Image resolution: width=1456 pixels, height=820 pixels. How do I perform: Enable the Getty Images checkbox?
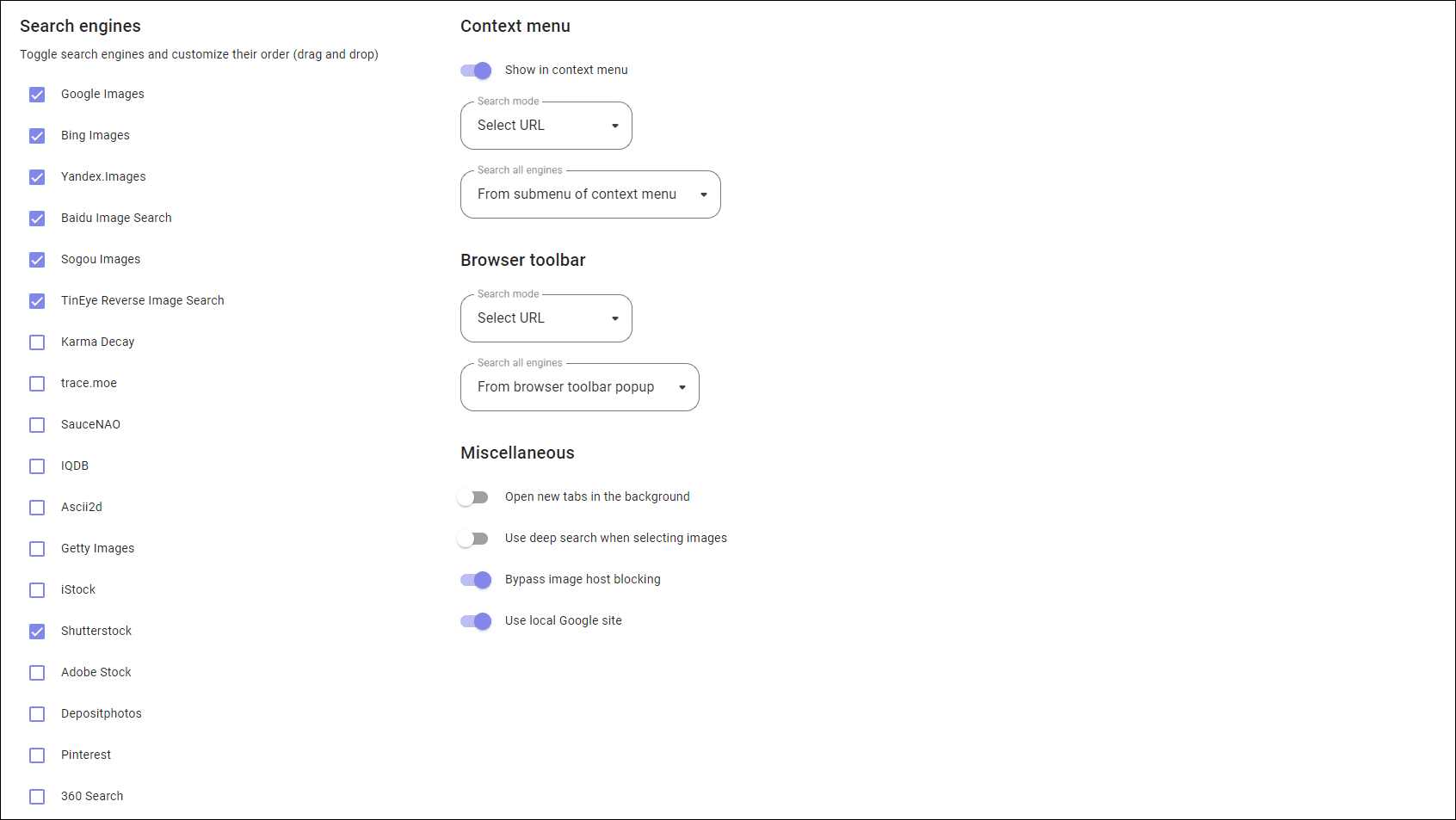click(37, 549)
